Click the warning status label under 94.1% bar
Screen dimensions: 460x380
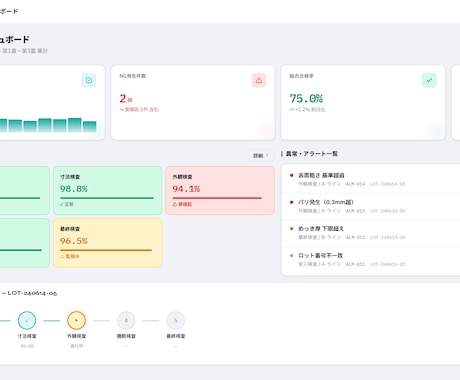(x=182, y=204)
